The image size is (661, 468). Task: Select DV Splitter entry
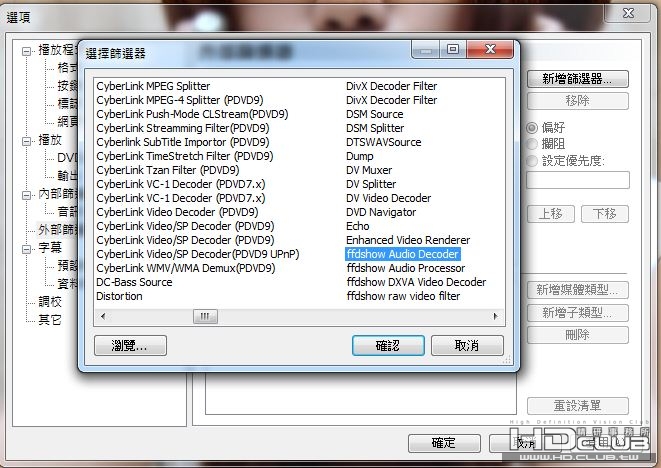click(371, 184)
